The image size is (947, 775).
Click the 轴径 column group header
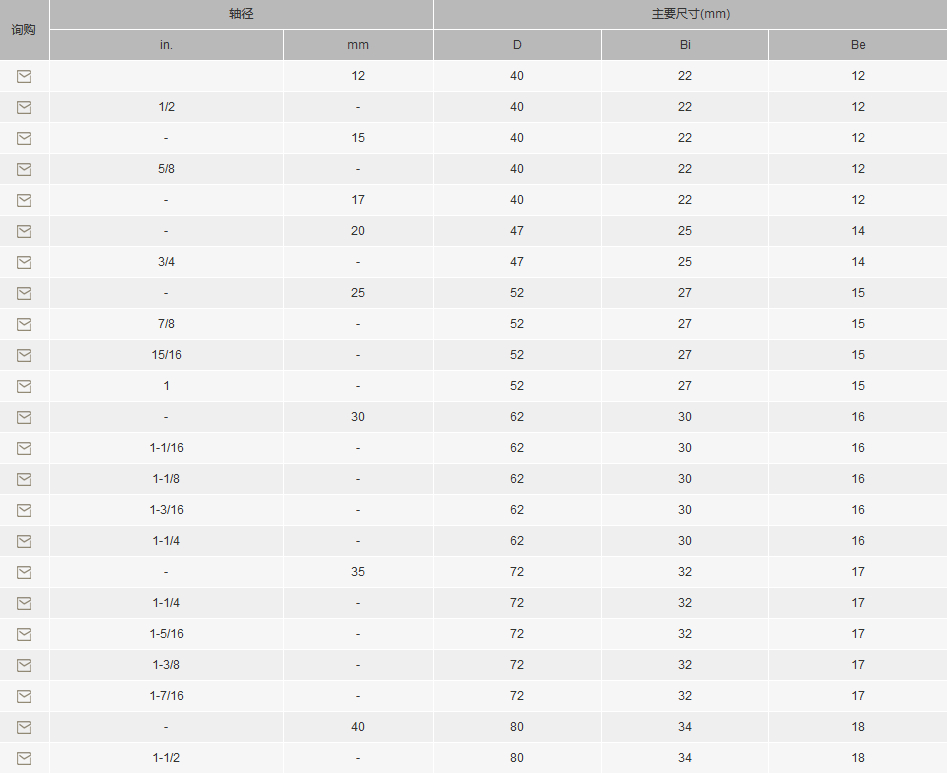[x=241, y=14]
